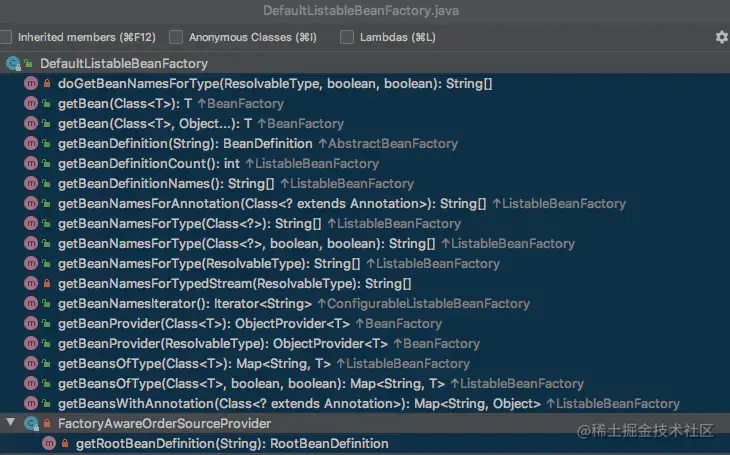Select the DefaultListableBeanFactory root row

(365, 63)
